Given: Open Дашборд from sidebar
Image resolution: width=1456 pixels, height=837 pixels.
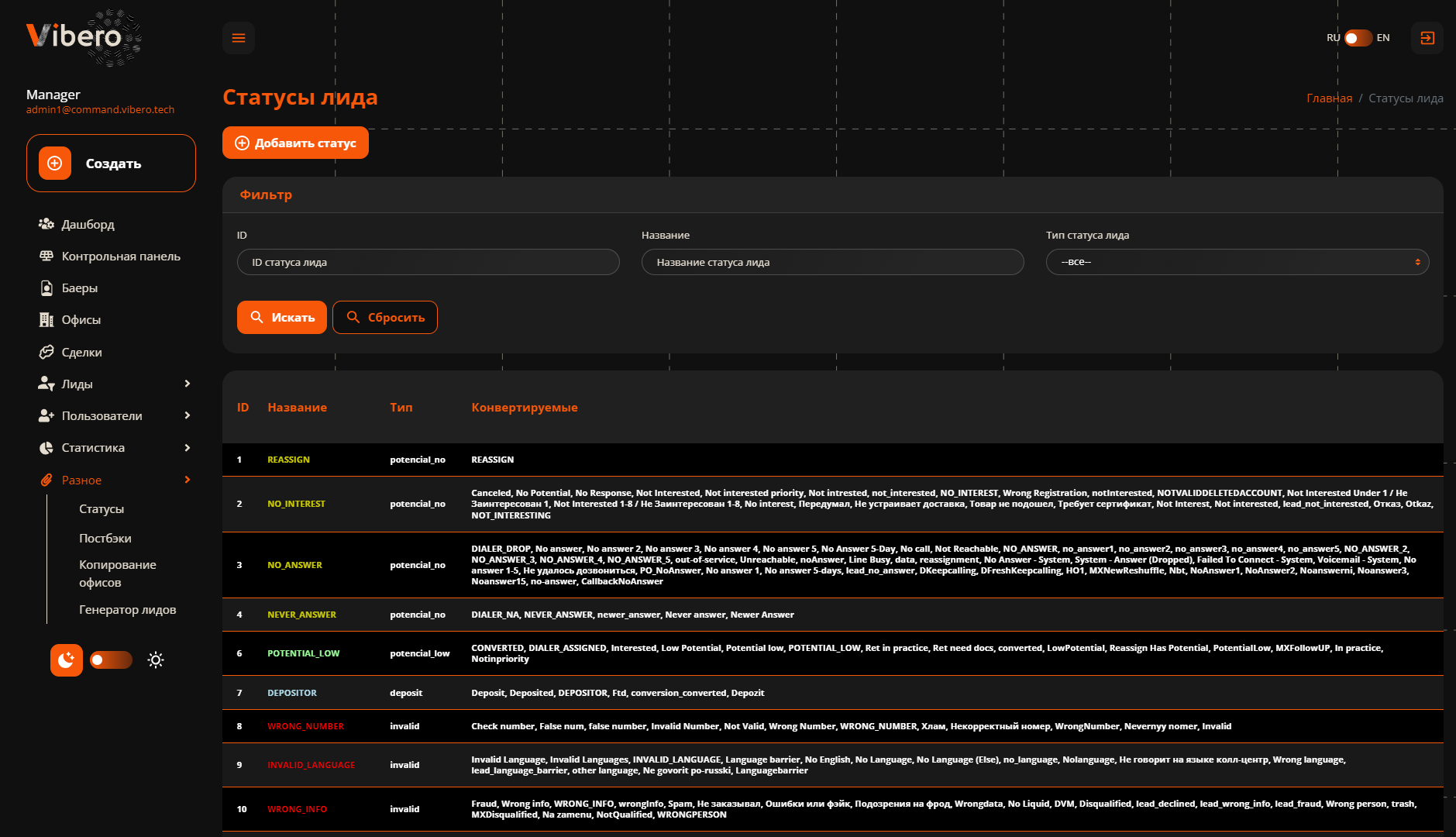Looking at the screenshot, I should (x=88, y=224).
